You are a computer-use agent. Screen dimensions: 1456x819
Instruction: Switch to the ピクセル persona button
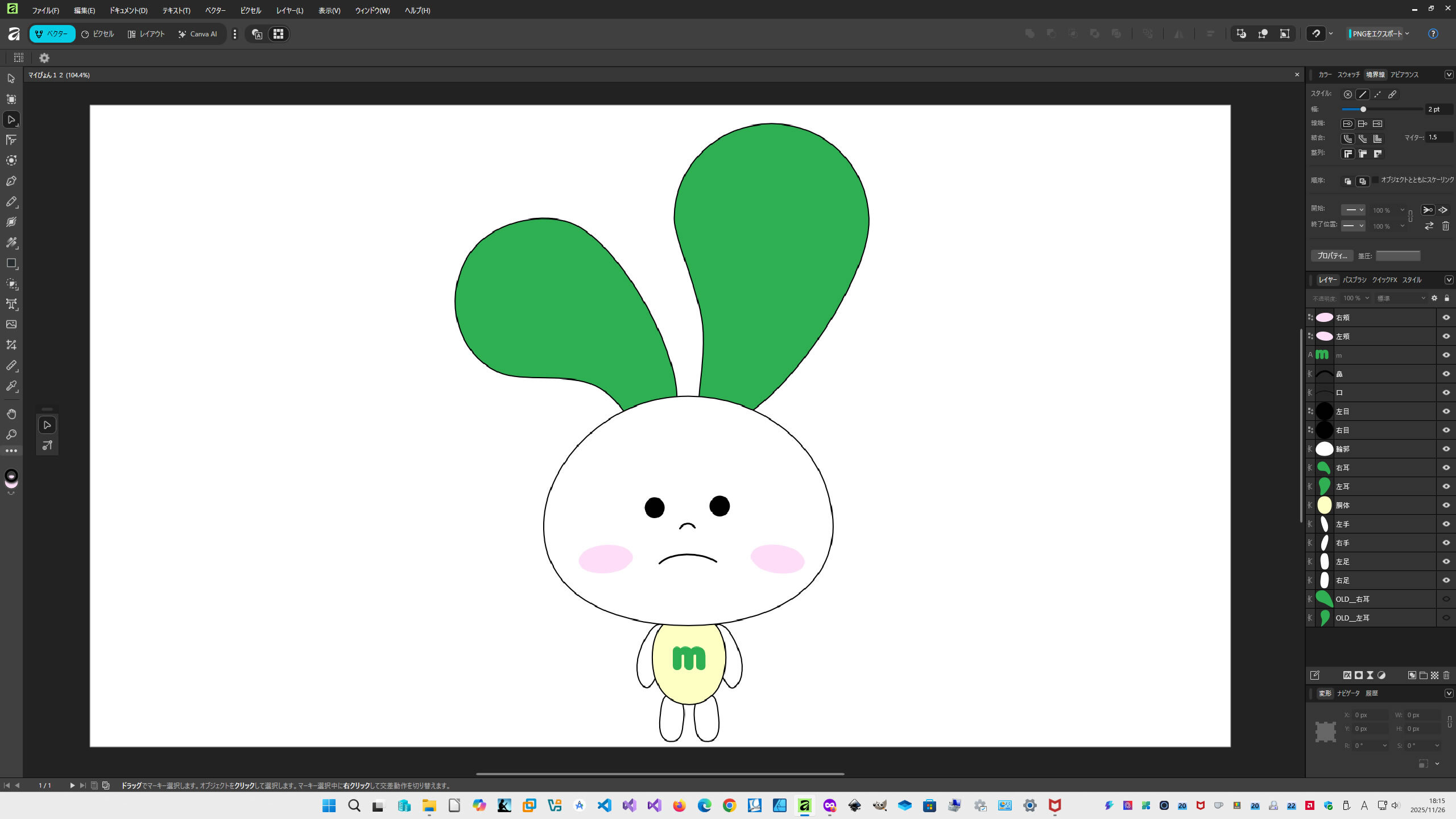(98, 34)
